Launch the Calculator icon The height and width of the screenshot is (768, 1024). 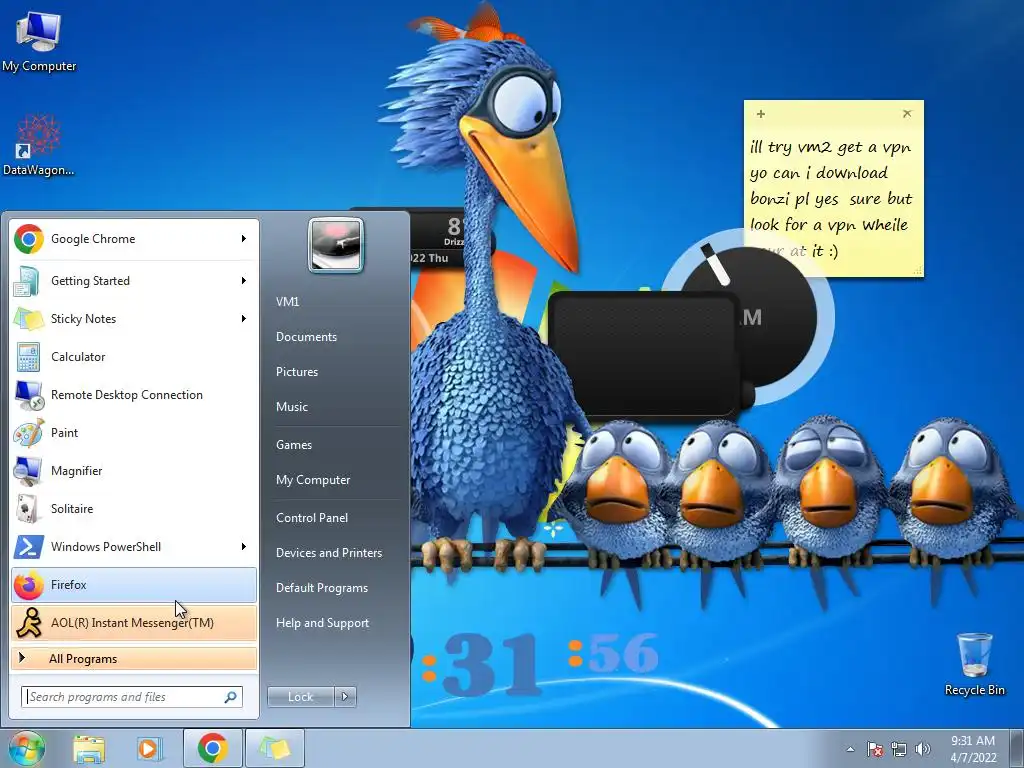pos(29,357)
